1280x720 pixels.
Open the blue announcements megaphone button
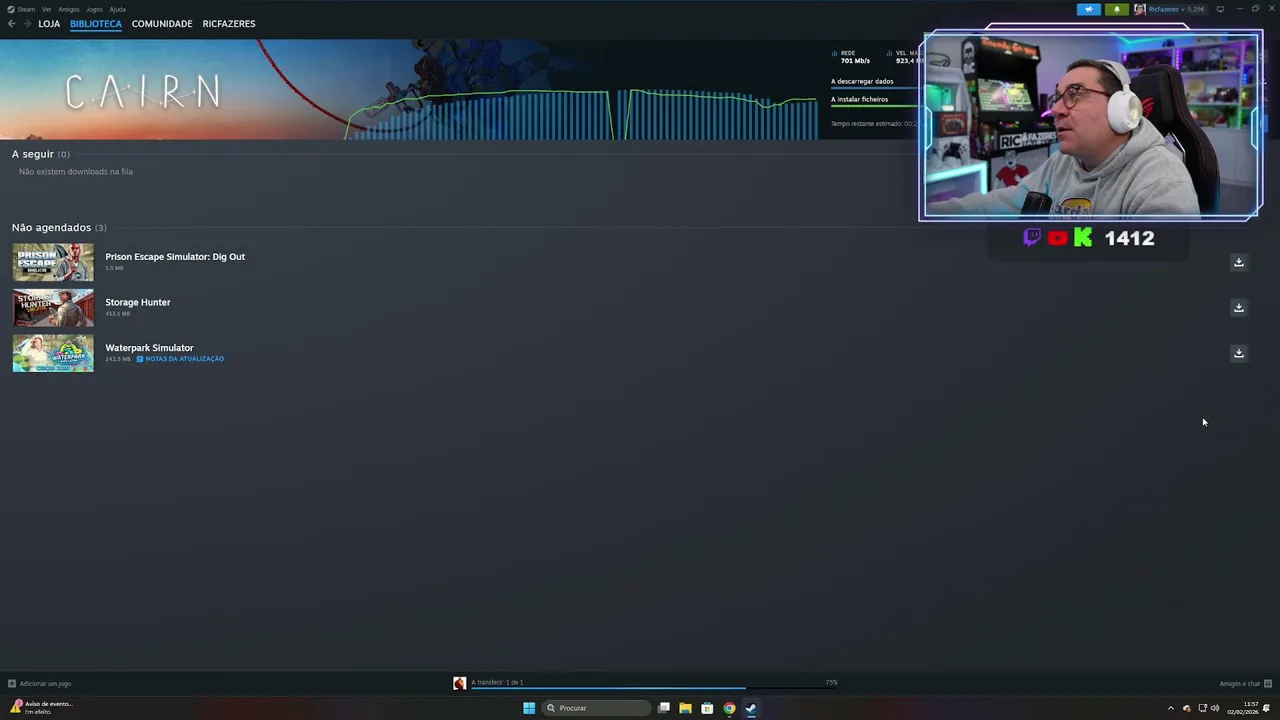click(1088, 9)
